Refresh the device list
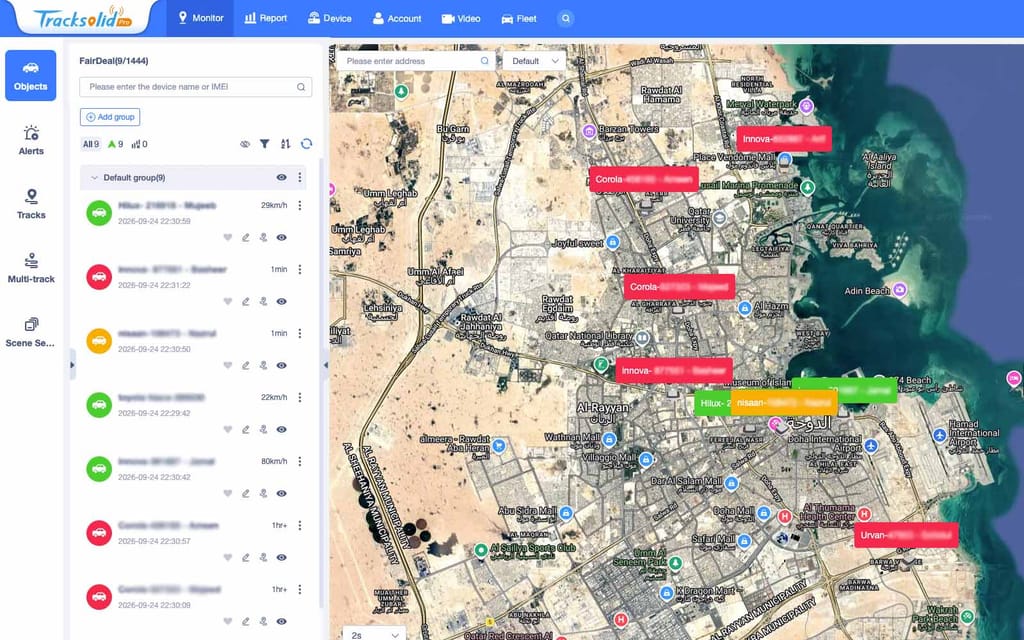Viewport: 1024px width, 640px height. 306,144
